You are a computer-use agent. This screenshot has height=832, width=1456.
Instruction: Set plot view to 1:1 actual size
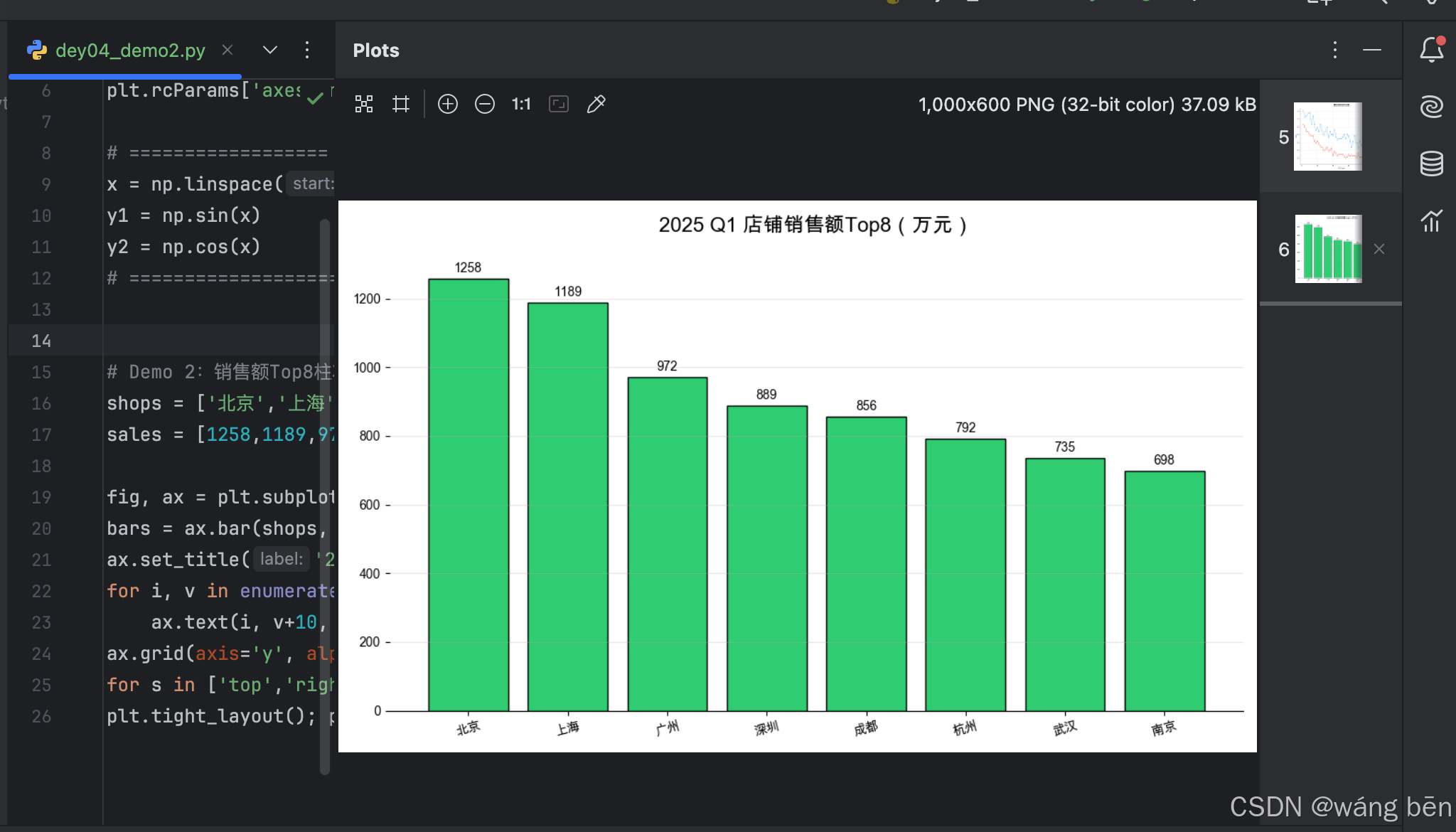point(520,104)
